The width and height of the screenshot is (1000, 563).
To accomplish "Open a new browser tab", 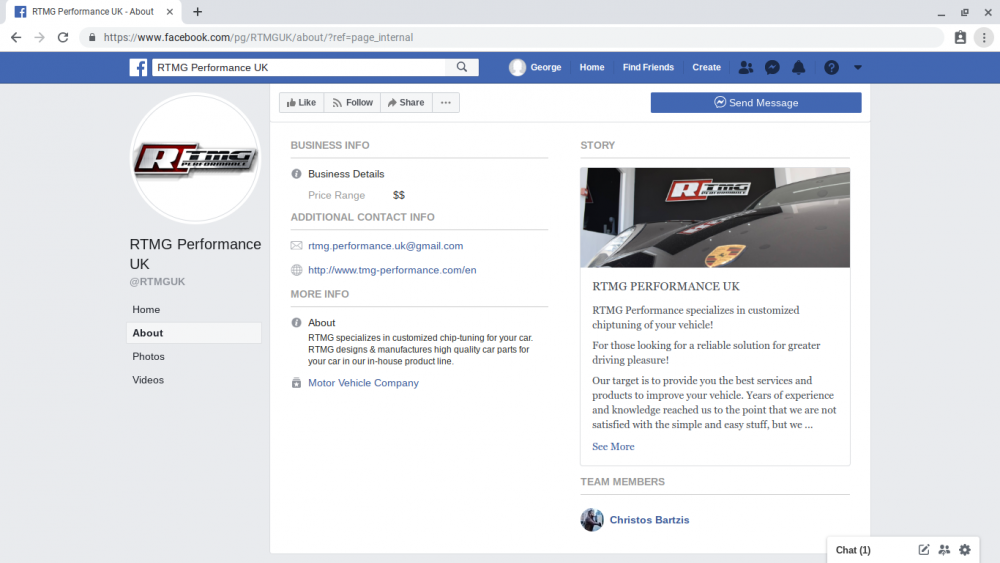I will (197, 11).
